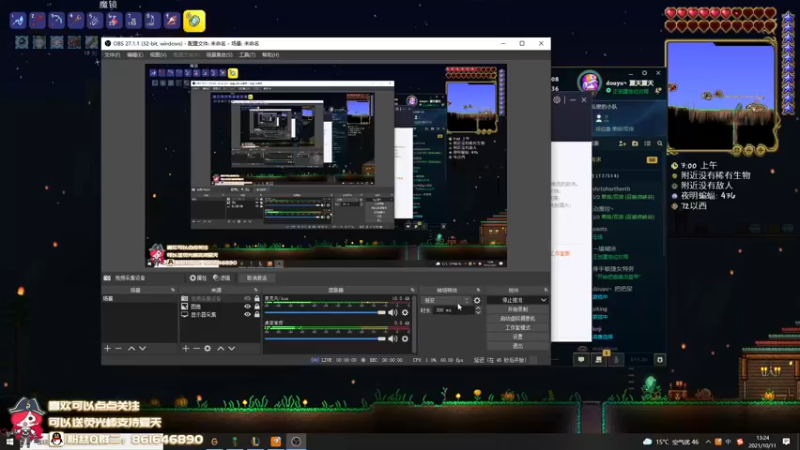Screen dimensions: 800x450
Task: Click the transition duration 300 ms field
Action: coord(452,310)
